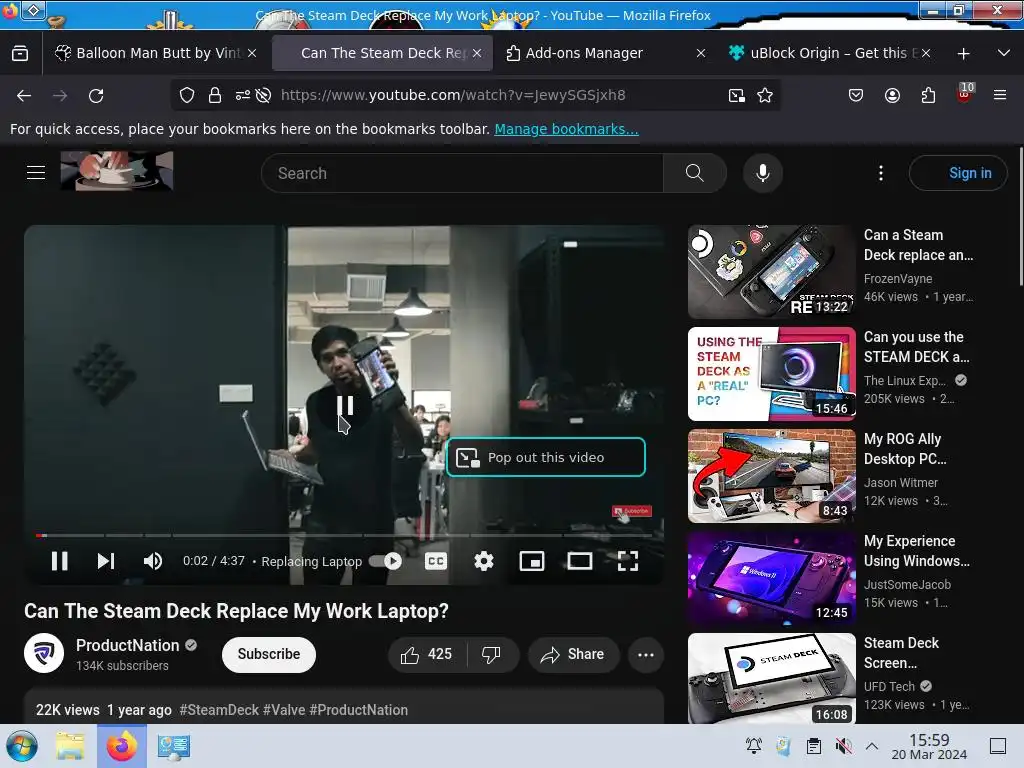Open Manage bookmarks link
This screenshot has width=1024, height=768.
coord(566,129)
